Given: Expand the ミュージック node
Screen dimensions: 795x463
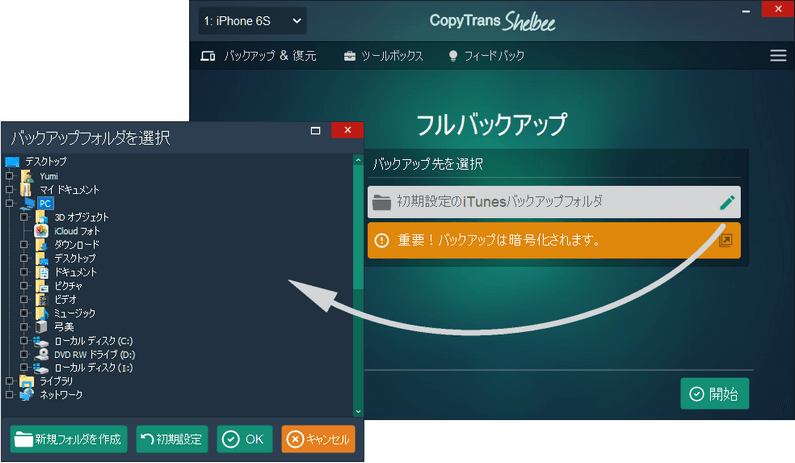Looking at the screenshot, I should pyautogui.click(x=24, y=313).
